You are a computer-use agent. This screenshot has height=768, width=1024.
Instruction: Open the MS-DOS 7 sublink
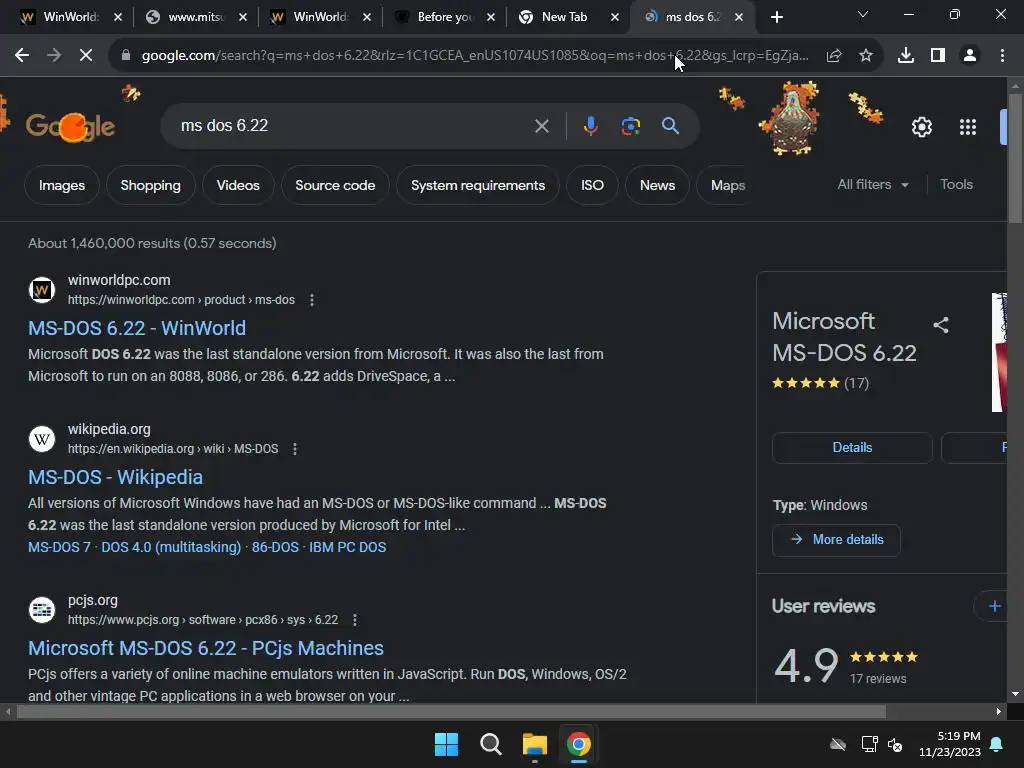[x=59, y=547]
